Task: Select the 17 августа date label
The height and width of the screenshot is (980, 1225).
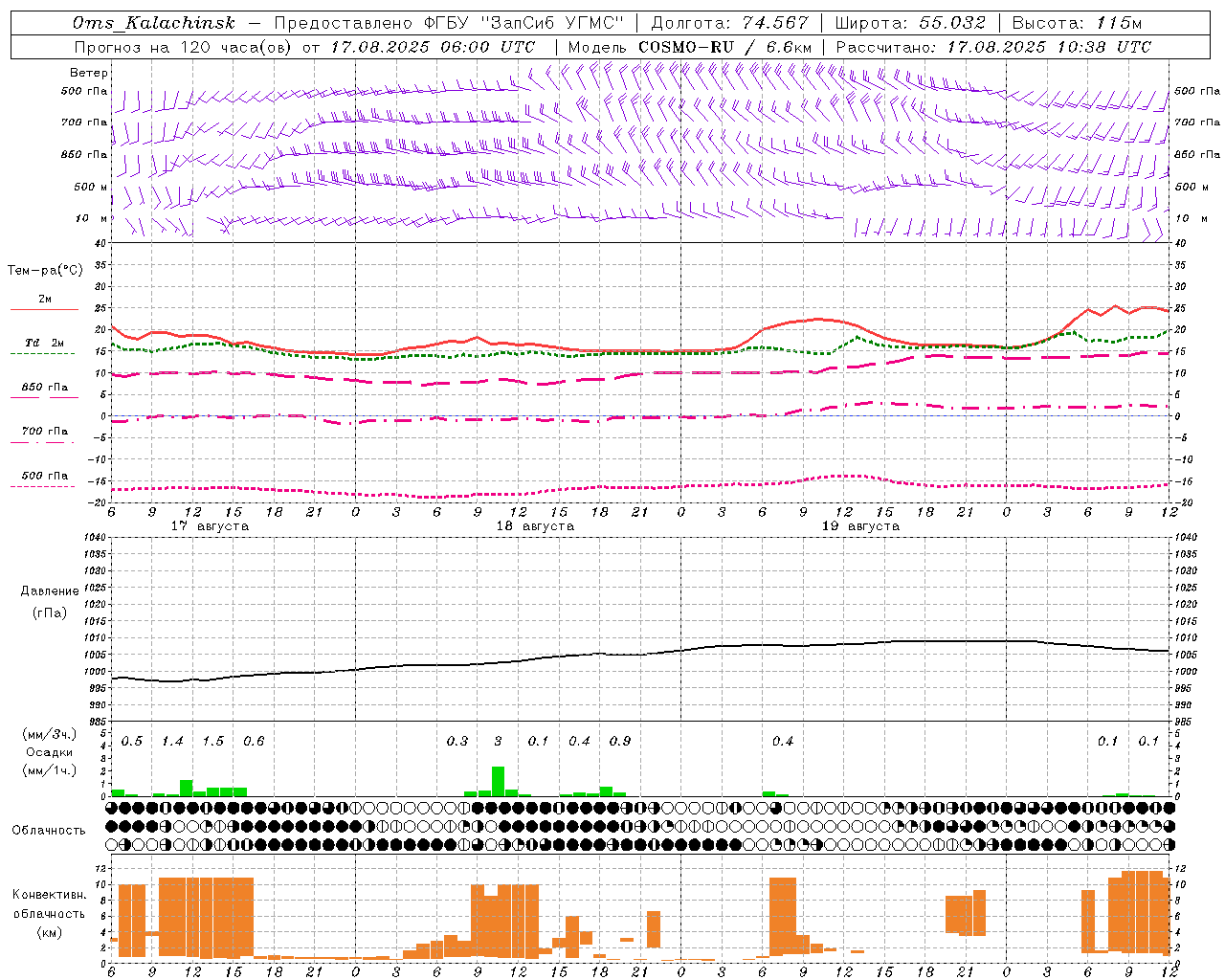Action: pyautogui.click(x=210, y=526)
